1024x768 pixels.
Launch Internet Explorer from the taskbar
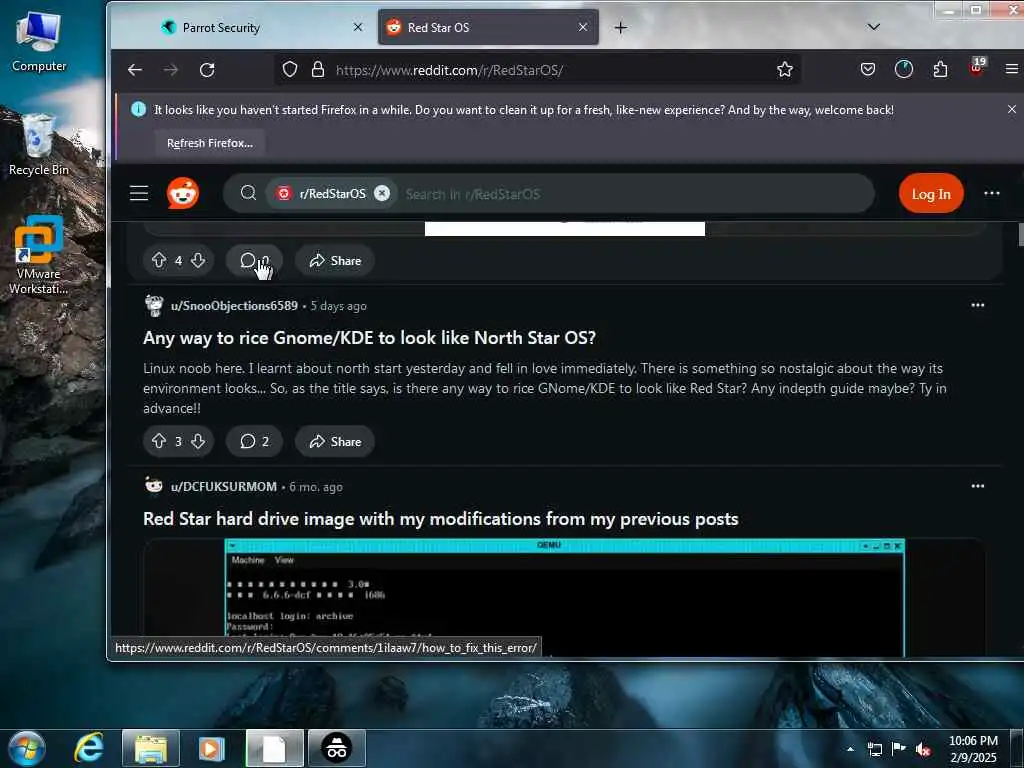(x=89, y=748)
